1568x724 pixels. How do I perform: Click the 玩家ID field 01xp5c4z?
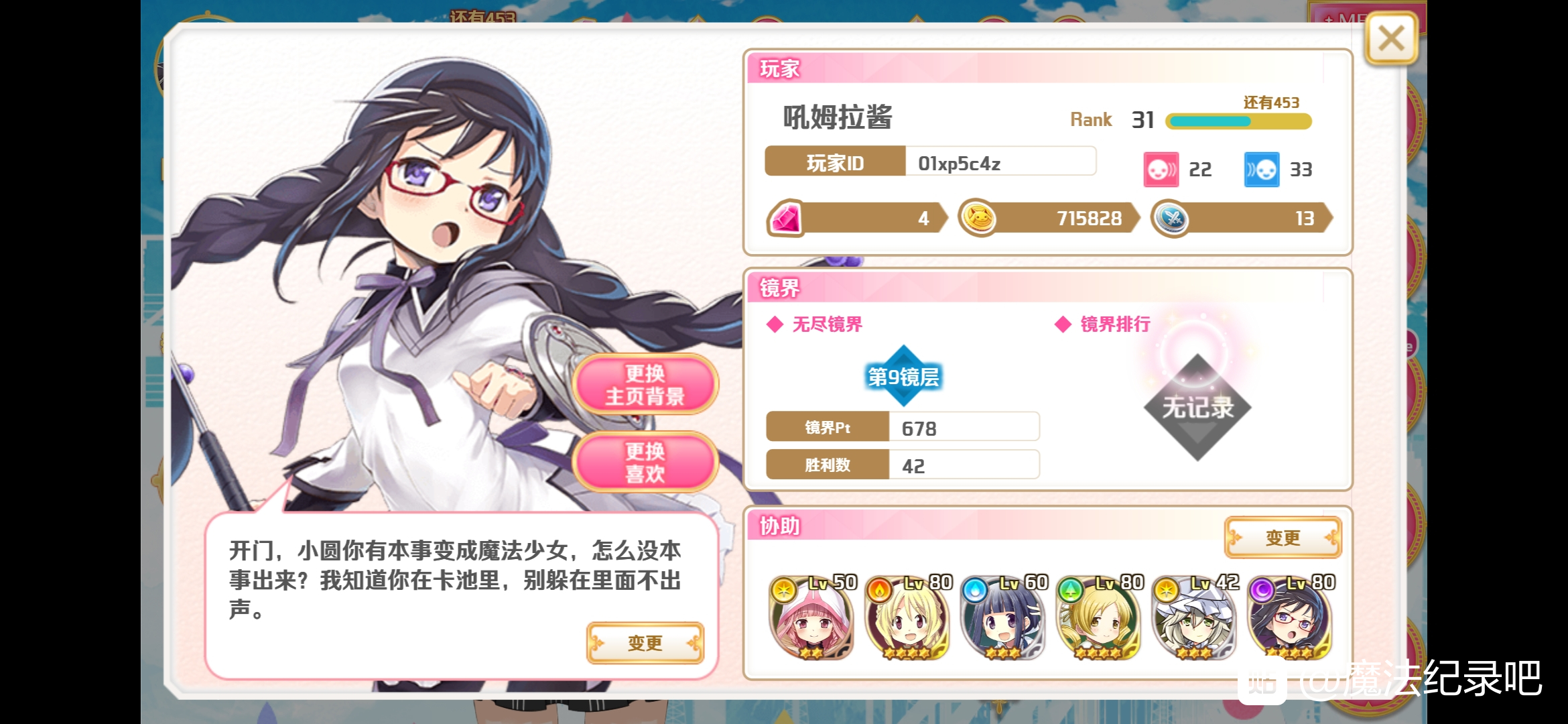point(1000,162)
